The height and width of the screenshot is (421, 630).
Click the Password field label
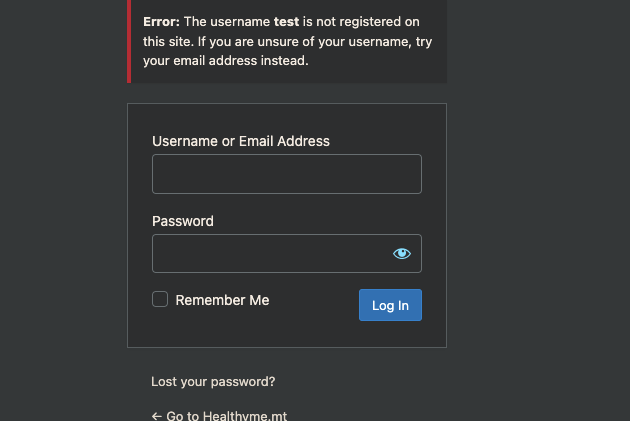(x=183, y=221)
